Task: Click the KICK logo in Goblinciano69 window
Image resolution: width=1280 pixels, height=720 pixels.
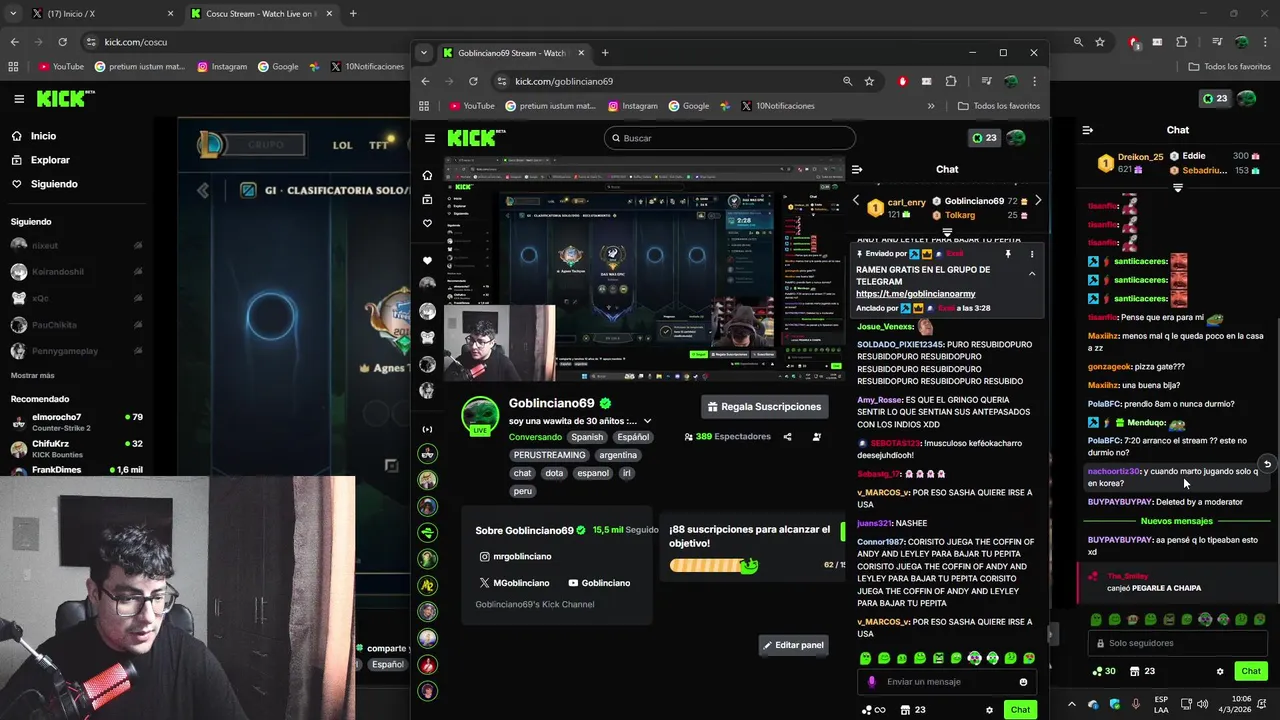Action: 477,138
